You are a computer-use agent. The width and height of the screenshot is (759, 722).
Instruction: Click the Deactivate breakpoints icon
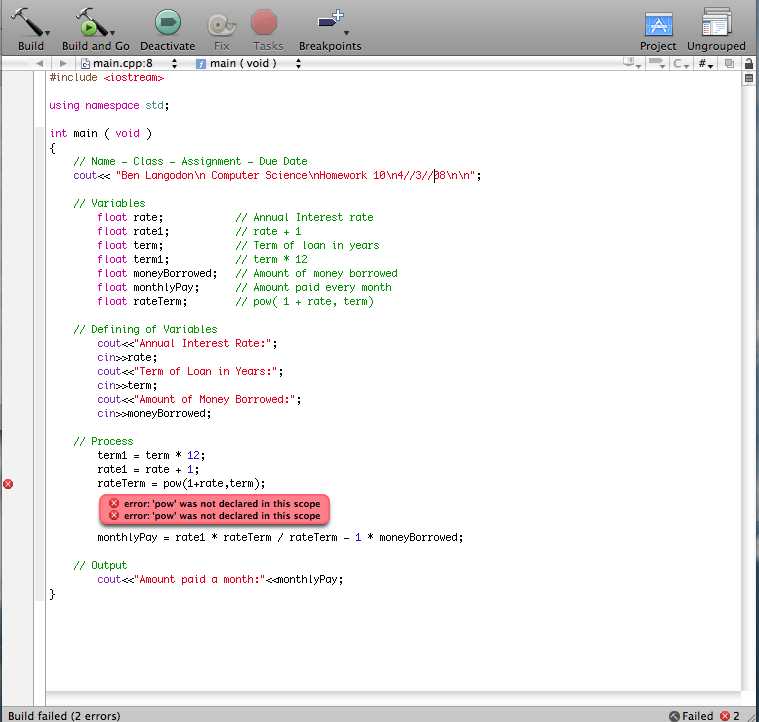[167, 23]
